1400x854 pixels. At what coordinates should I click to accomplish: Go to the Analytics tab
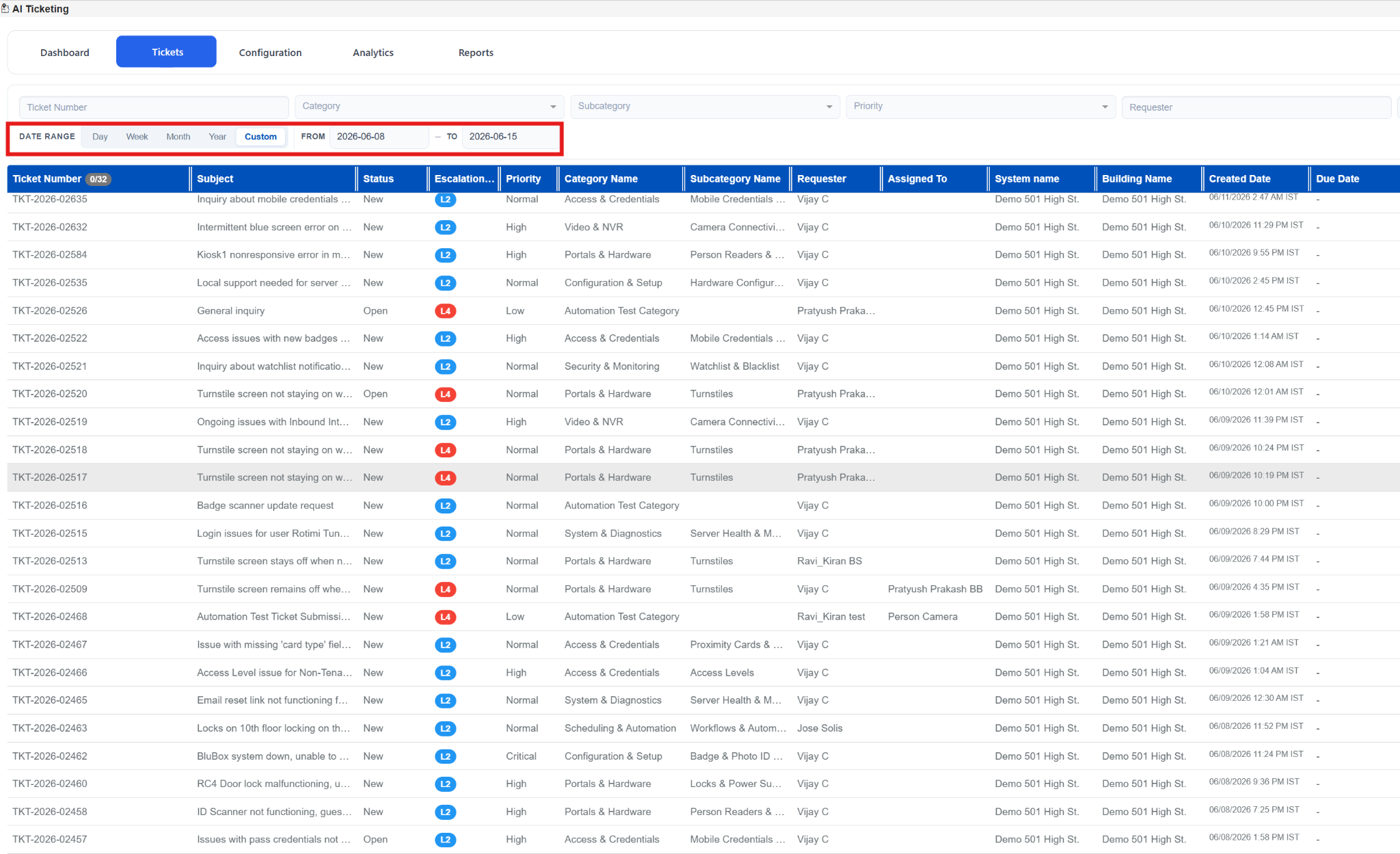(373, 53)
